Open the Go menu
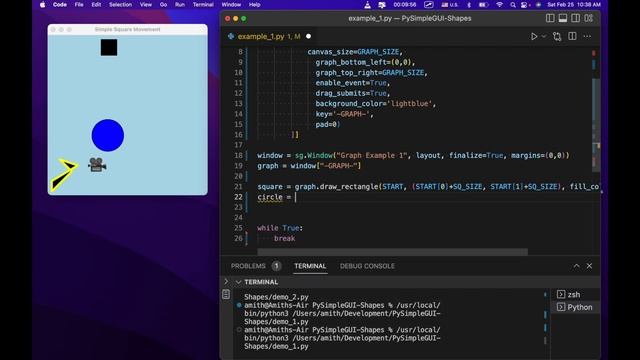 (x=163, y=5)
